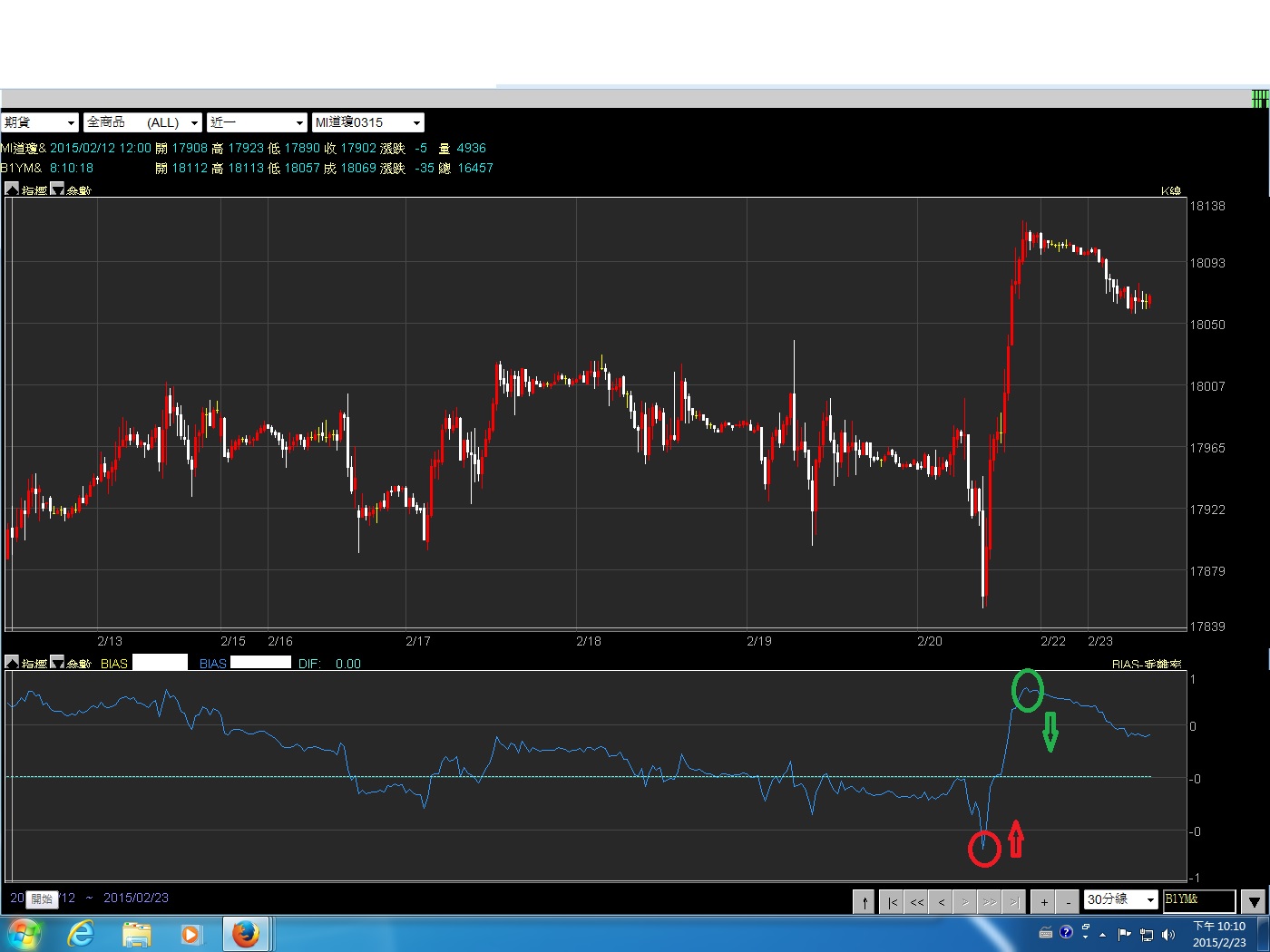
Task: Click the first BIAS value input box
Action: 161,663
